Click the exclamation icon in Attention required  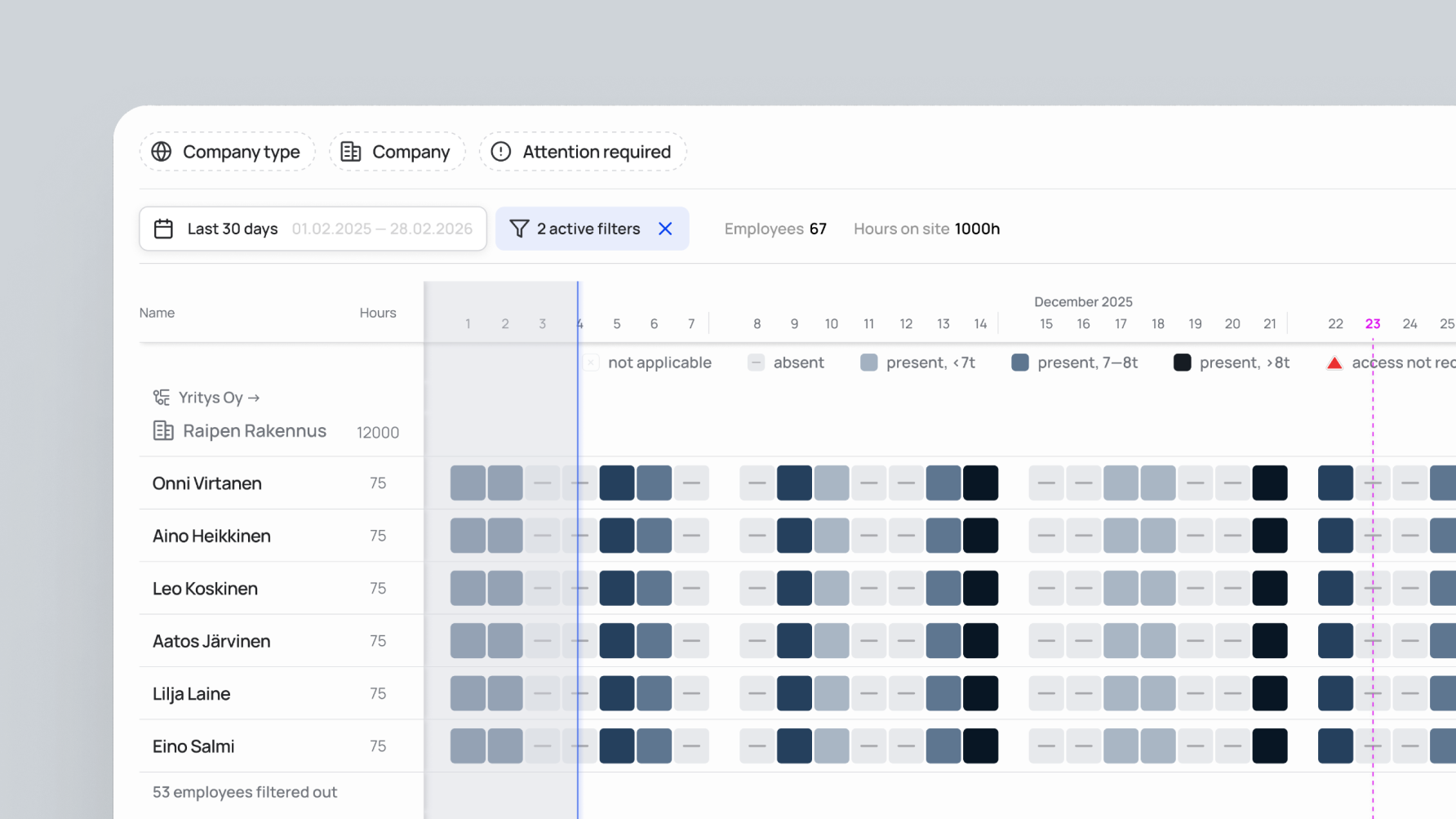pos(501,152)
